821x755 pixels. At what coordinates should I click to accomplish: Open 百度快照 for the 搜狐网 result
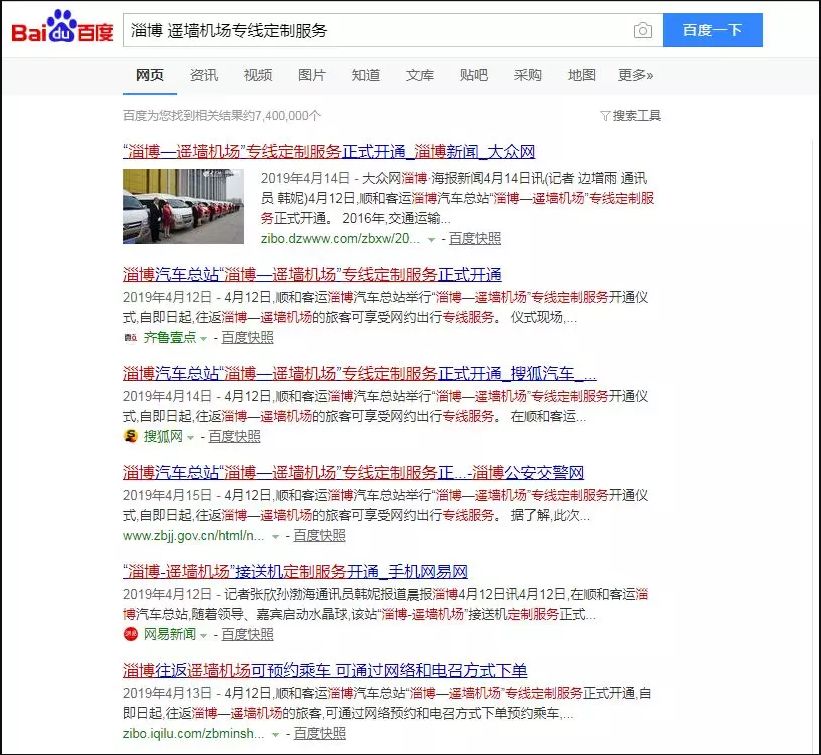click(x=234, y=437)
